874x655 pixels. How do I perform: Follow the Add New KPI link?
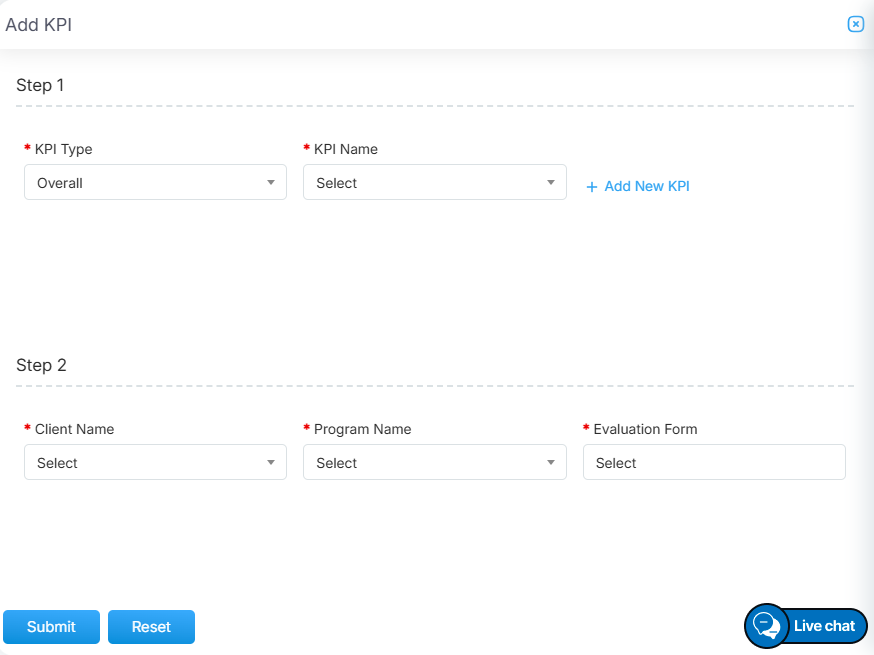(x=646, y=187)
